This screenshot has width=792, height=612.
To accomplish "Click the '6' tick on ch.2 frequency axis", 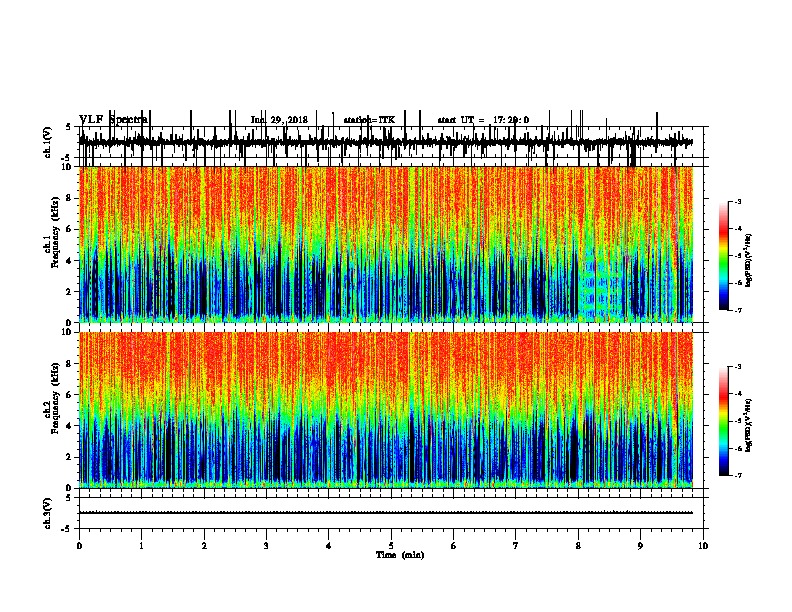I will (70, 394).
